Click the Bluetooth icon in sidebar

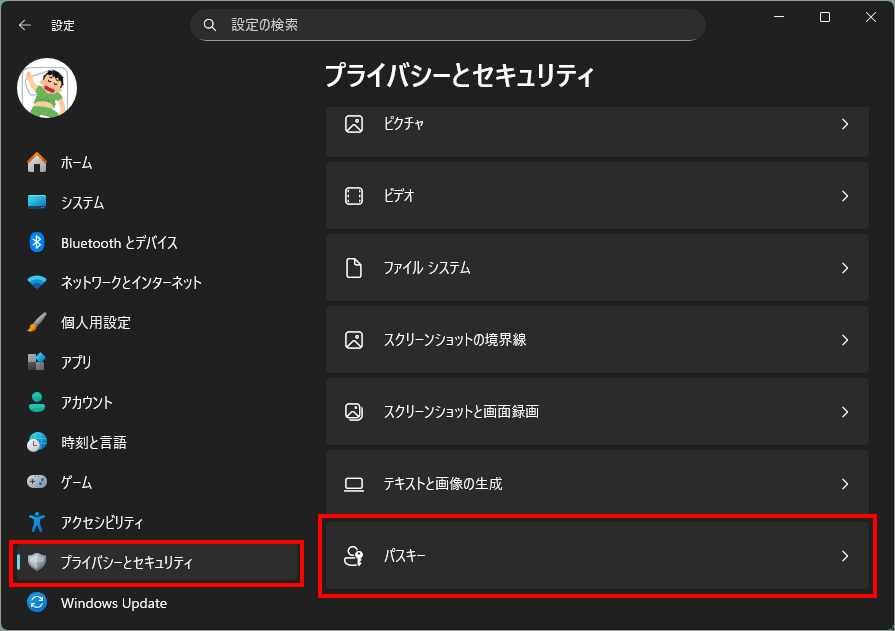tap(37, 242)
